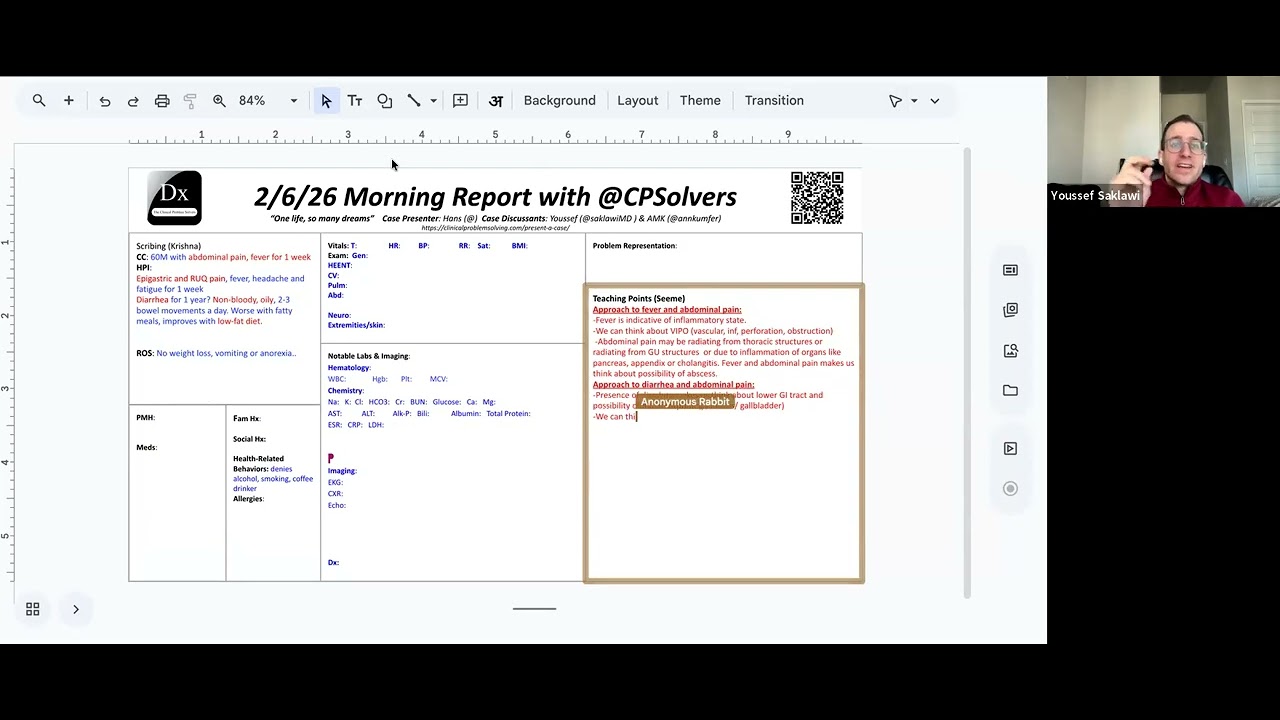Click 'Approach to fever and abdominal pain' heading

(667, 310)
